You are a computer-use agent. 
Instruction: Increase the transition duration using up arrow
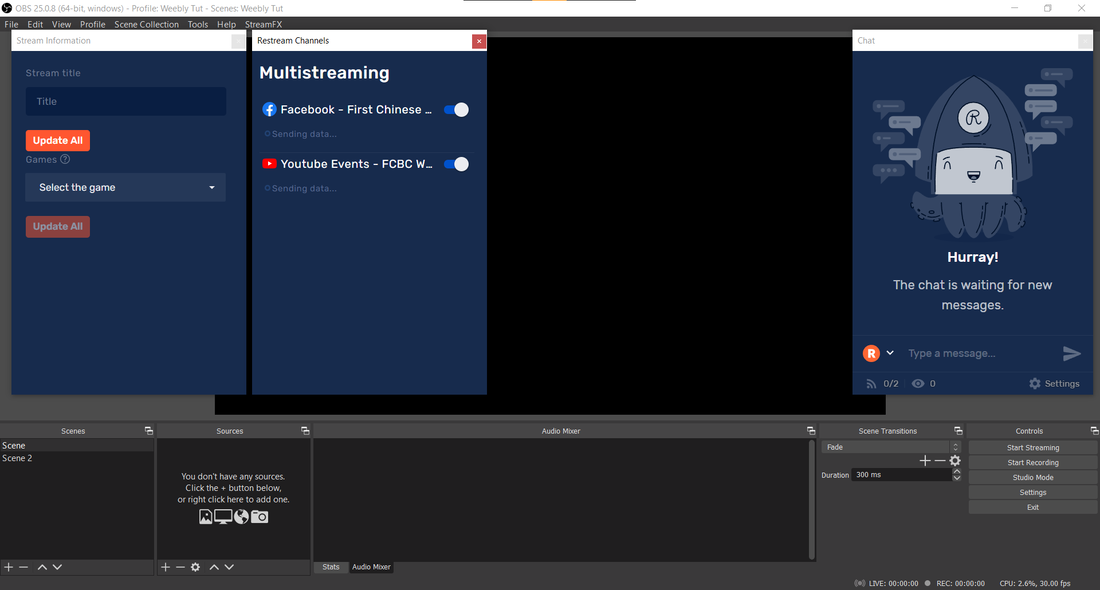pyautogui.click(x=957, y=472)
